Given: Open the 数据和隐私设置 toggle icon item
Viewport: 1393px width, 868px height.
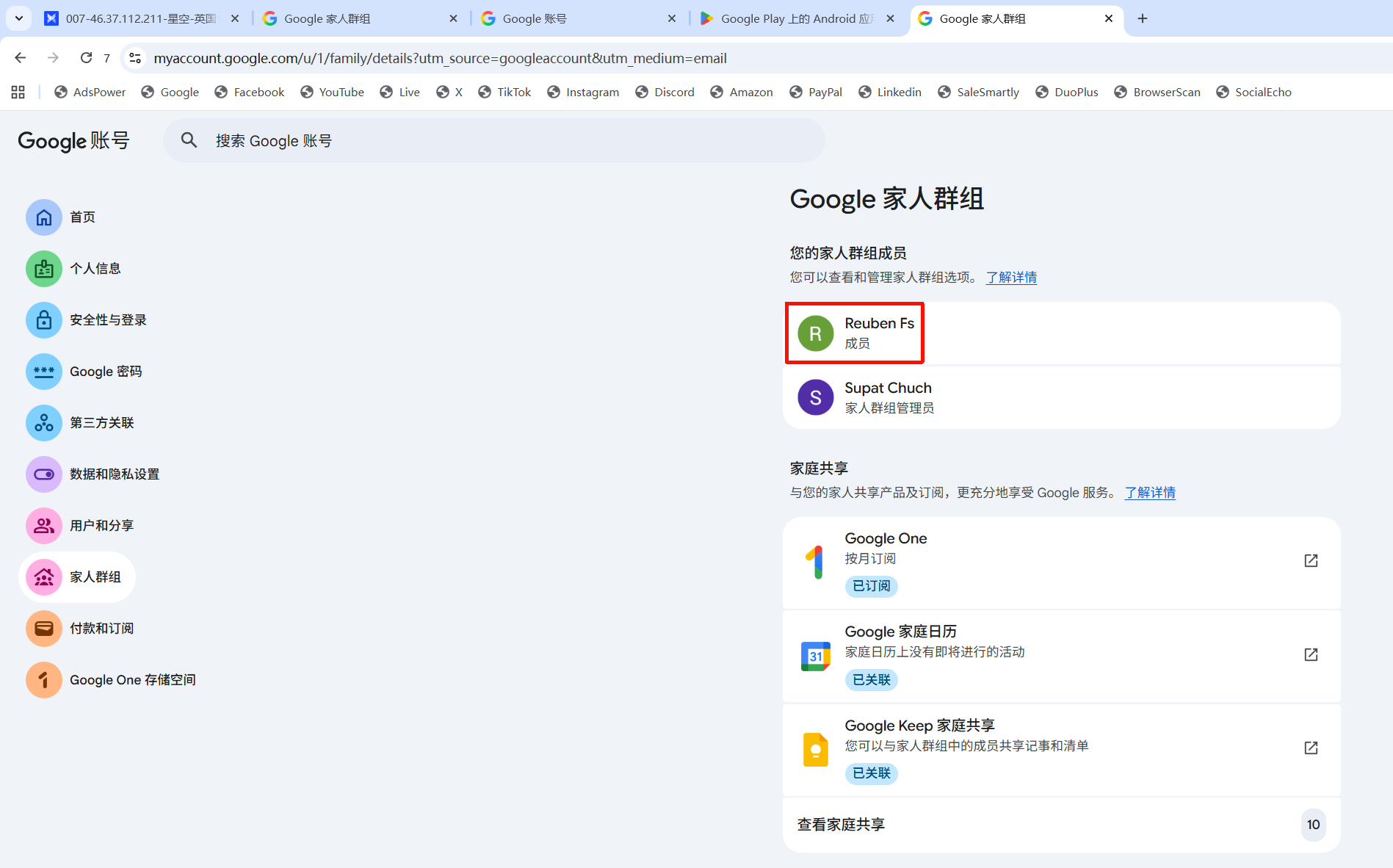Looking at the screenshot, I should tap(44, 474).
